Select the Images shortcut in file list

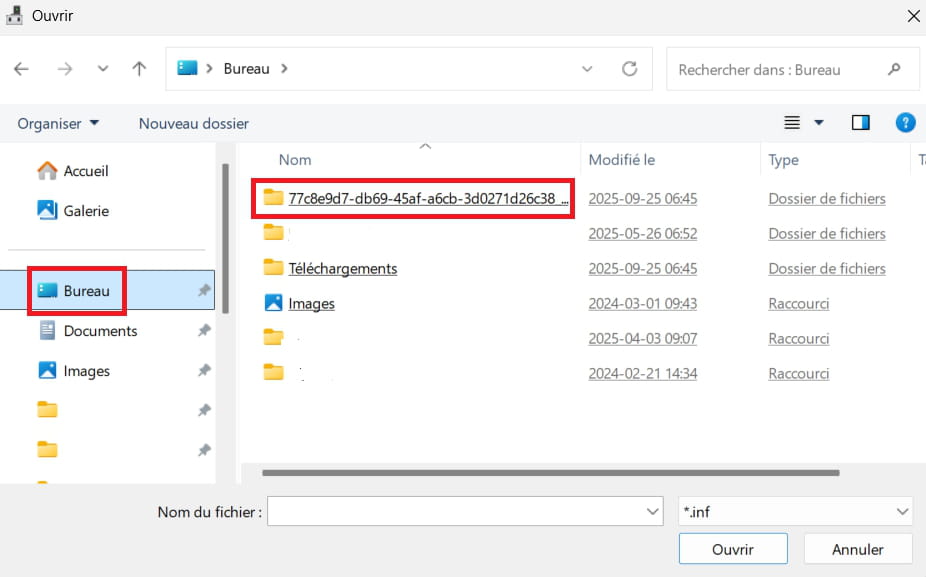(x=311, y=304)
